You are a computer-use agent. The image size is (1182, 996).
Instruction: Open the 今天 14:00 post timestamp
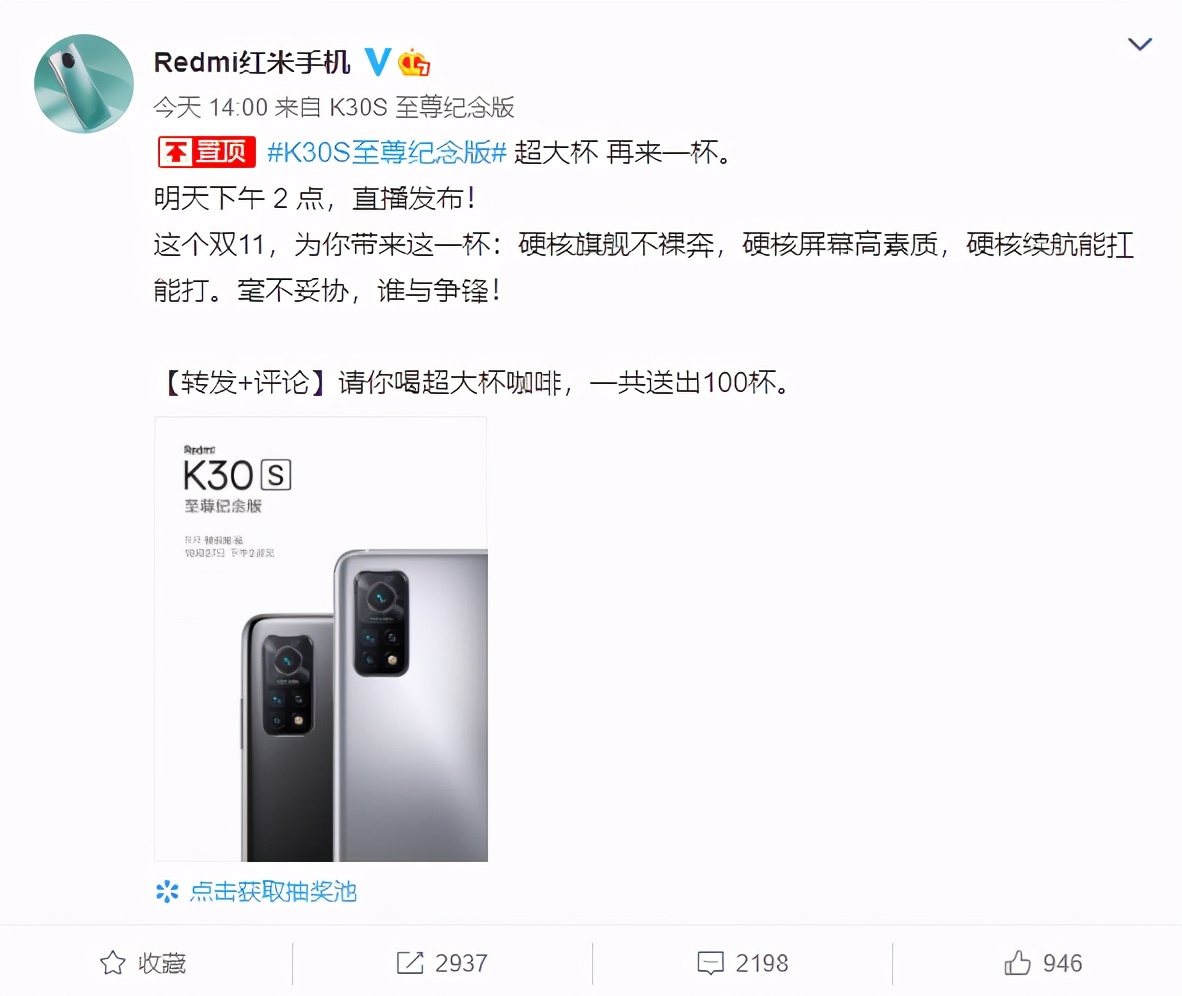point(210,108)
